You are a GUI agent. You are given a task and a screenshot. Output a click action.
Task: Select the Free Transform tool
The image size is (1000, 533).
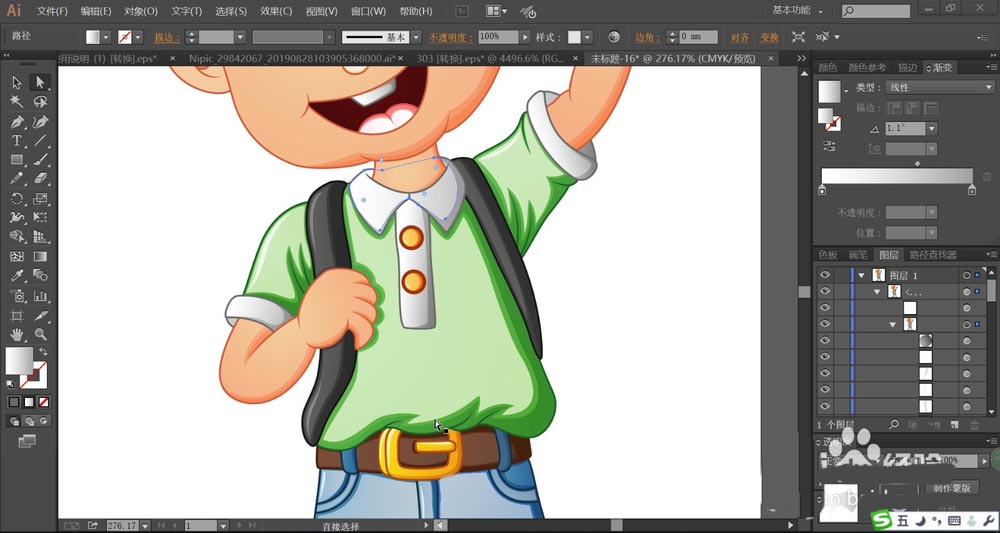40,217
